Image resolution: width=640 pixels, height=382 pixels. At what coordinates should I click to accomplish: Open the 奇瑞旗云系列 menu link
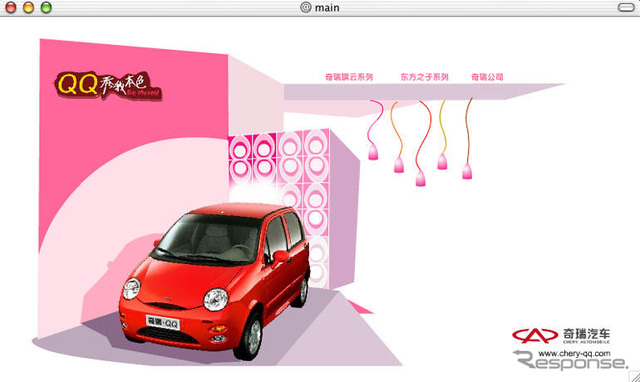(x=349, y=77)
